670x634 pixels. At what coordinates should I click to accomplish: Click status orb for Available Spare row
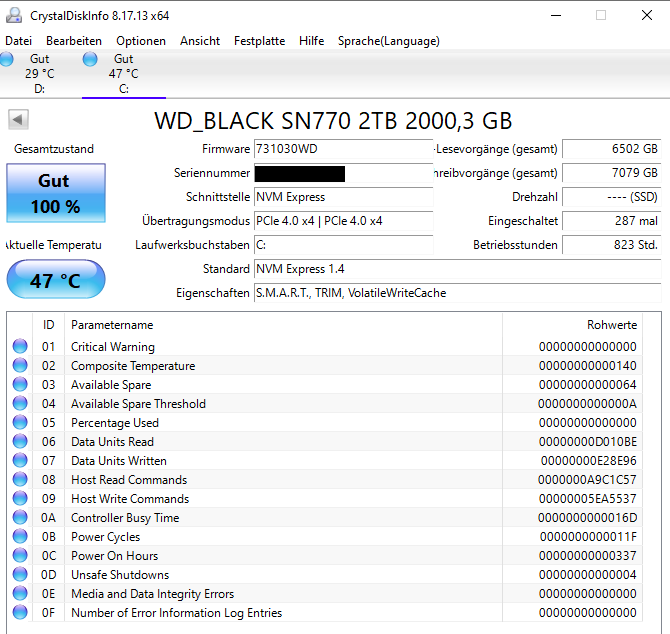click(20, 384)
